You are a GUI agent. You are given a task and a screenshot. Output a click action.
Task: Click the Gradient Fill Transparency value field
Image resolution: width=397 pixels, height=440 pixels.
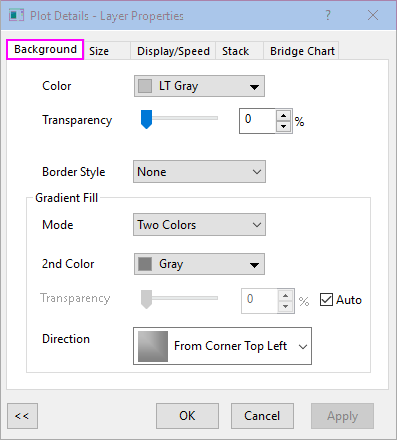(x=259, y=301)
